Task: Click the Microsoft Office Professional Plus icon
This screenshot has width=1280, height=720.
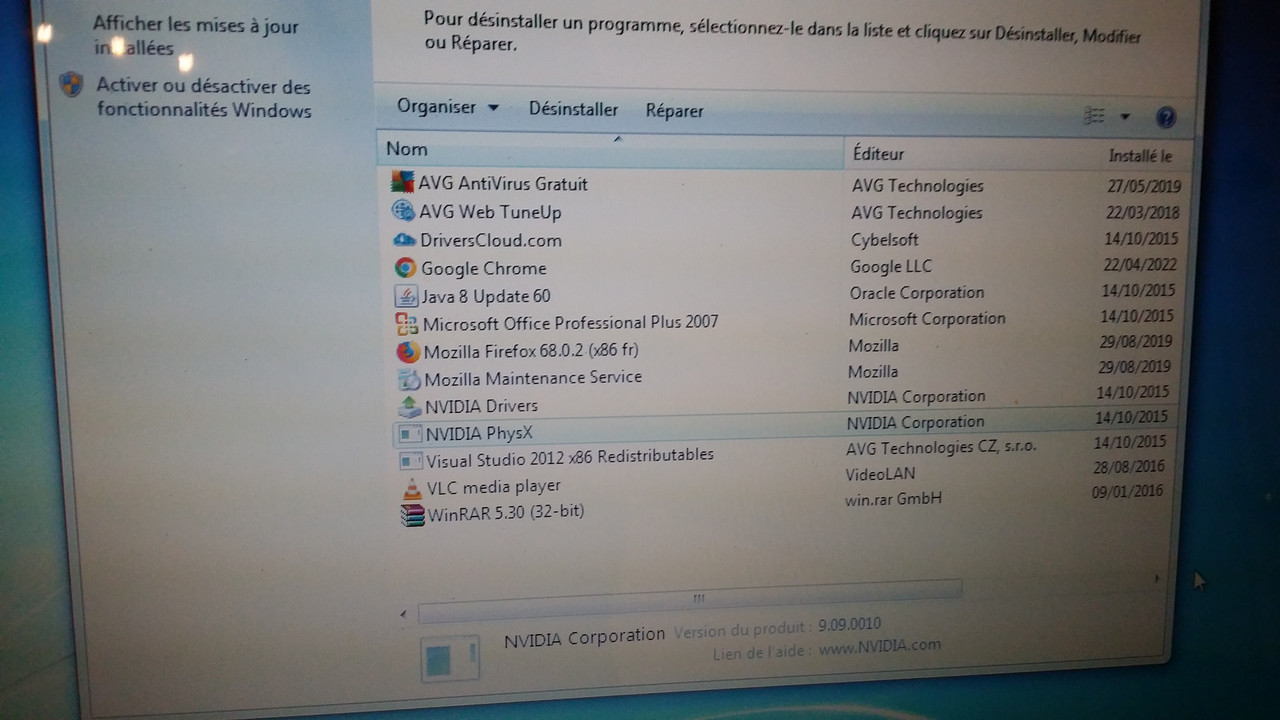Action: pos(407,324)
